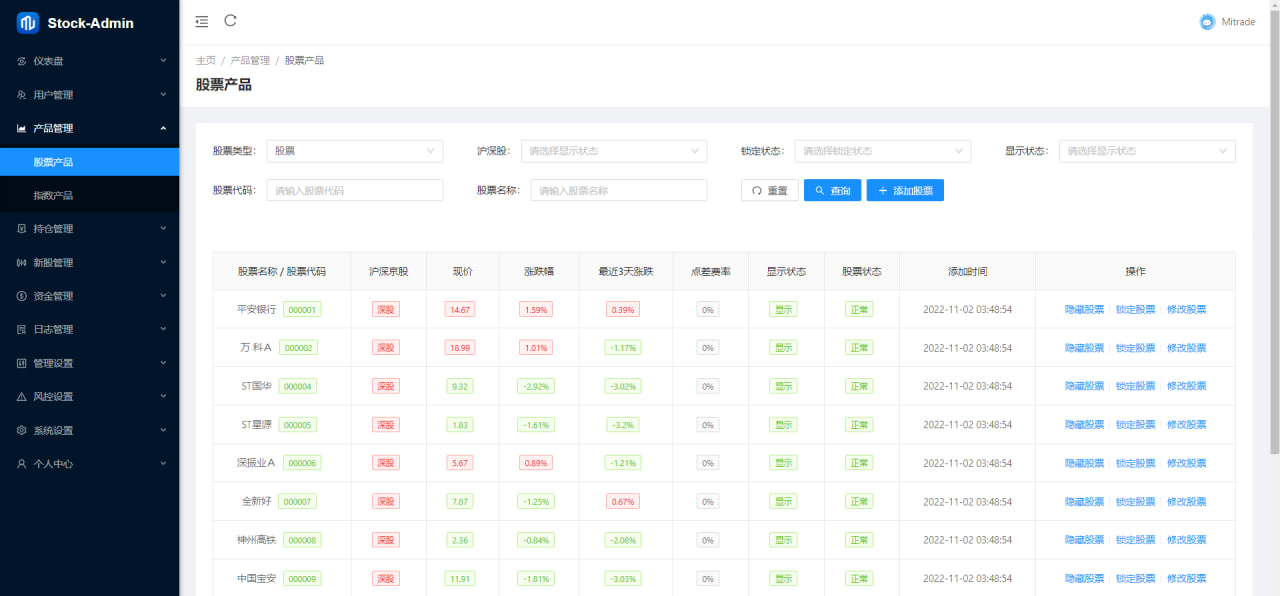Click the 股票代码 input field
This screenshot has height=596, width=1280.
354,190
